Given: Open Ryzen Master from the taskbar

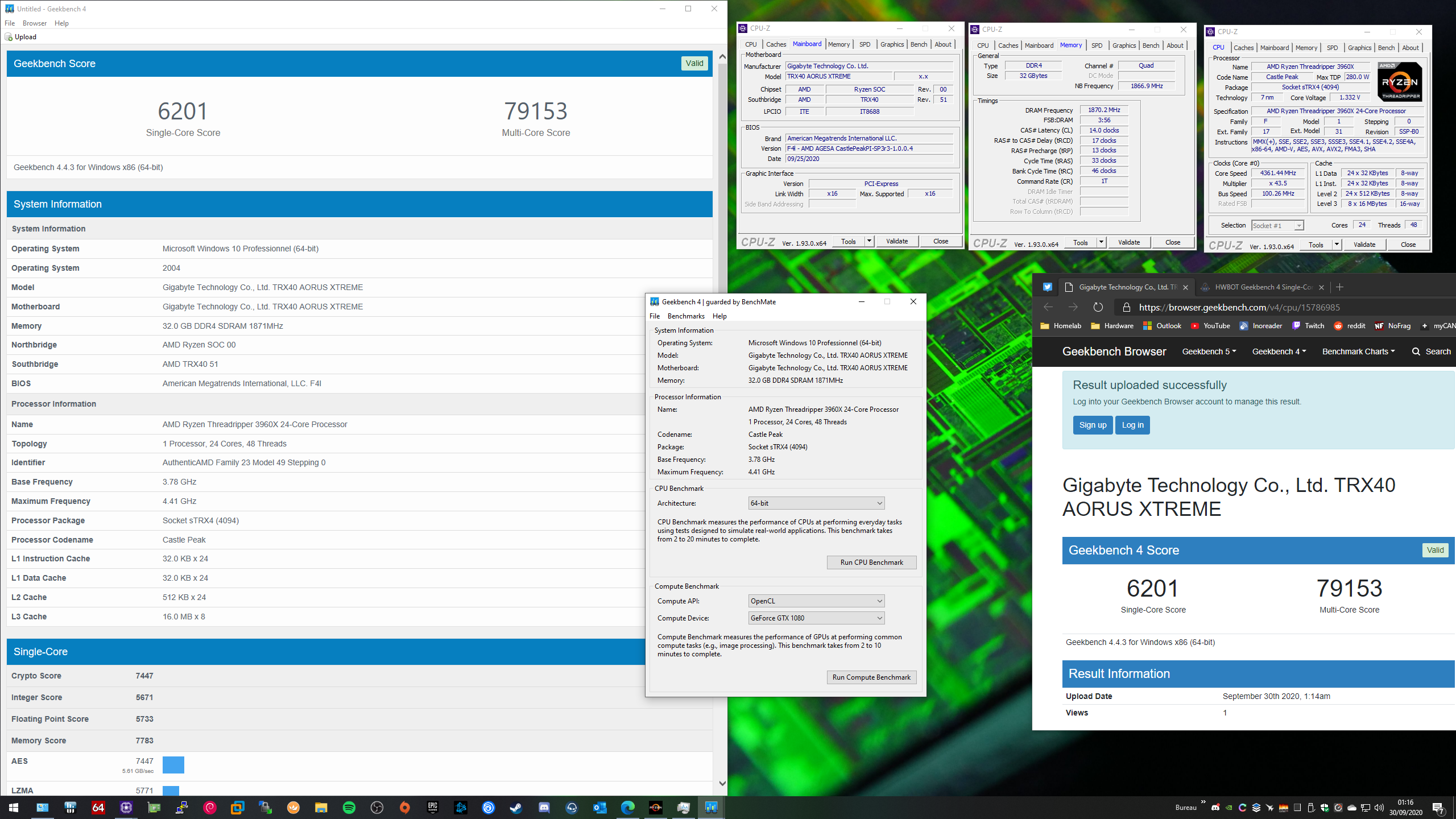Looking at the screenshot, I should tap(656, 808).
